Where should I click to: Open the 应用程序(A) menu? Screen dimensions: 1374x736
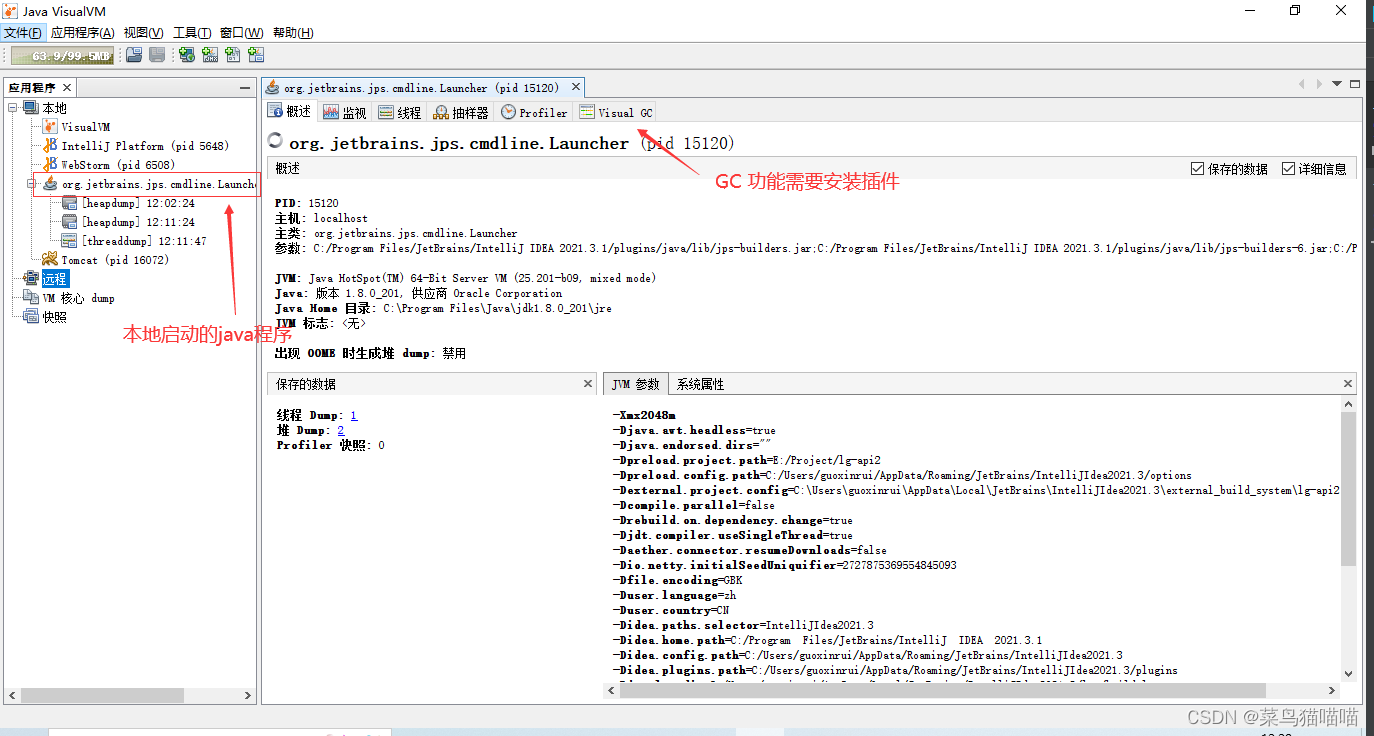[x=83, y=33]
